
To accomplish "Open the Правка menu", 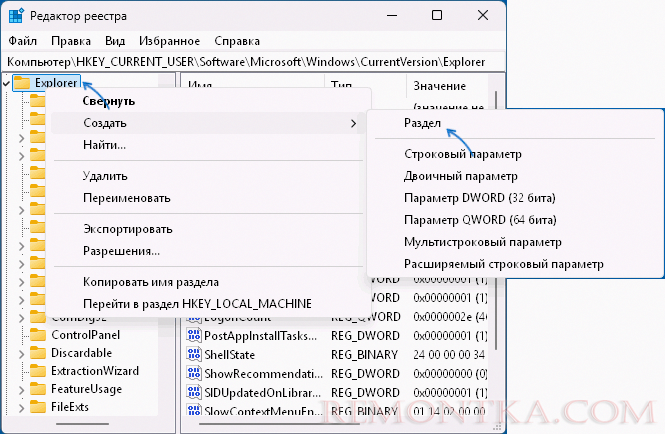I will (71, 41).
